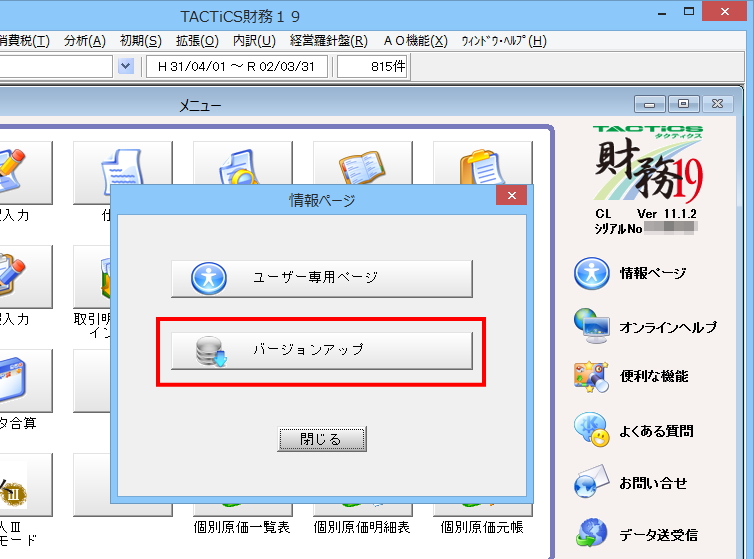
Task: Open お問い合せ envelope icon
Action: point(591,482)
